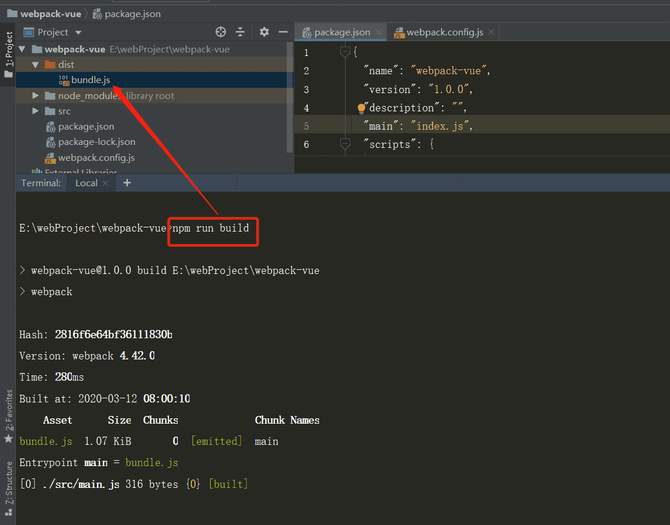Collapse the dist folder arrow
The width and height of the screenshot is (670, 525).
tap(35, 65)
